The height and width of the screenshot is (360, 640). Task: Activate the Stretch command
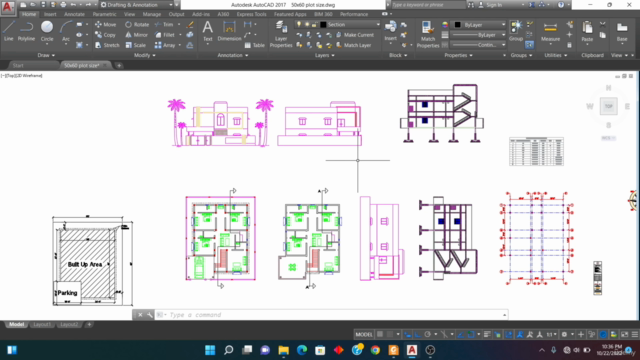[x=107, y=45]
